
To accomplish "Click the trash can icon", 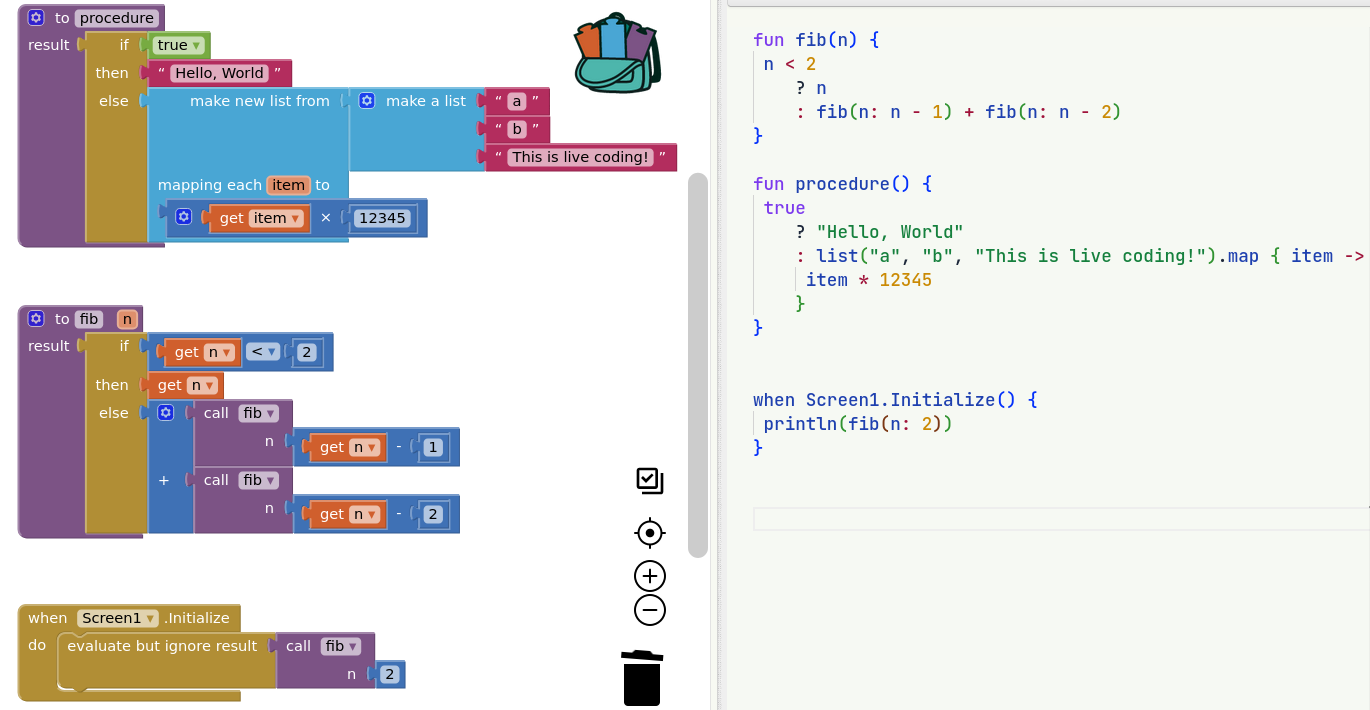I will (x=642, y=678).
